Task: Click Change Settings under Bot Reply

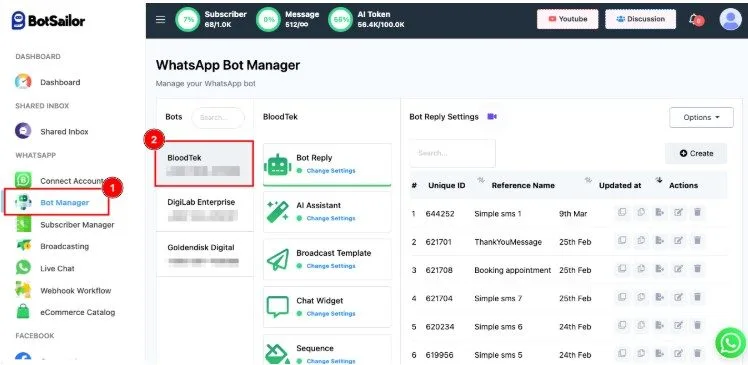Action: (x=331, y=171)
